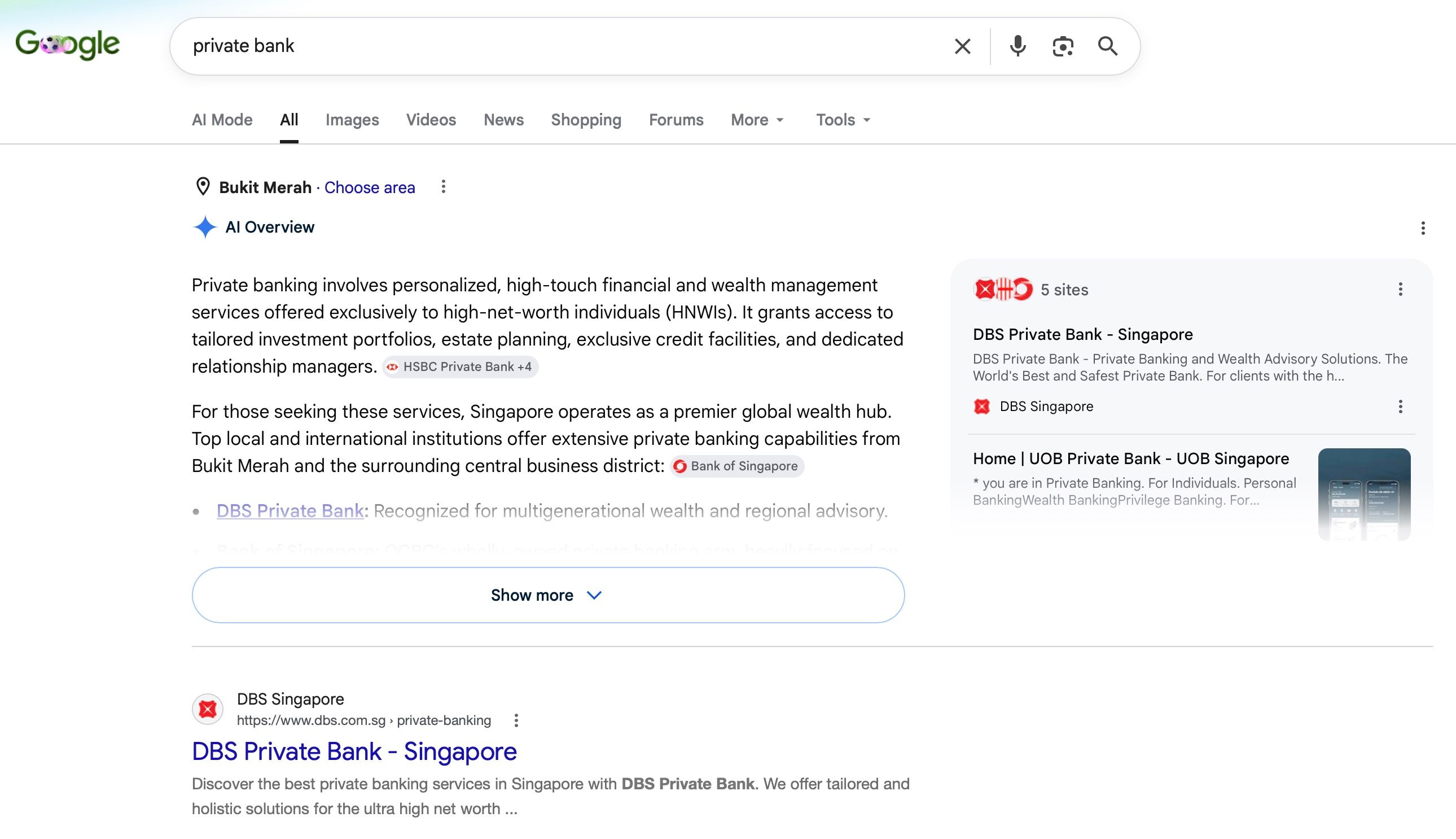The image size is (1456, 839).
Task: Click the 'DBS Singapore' site name in result
Action: coord(290,699)
